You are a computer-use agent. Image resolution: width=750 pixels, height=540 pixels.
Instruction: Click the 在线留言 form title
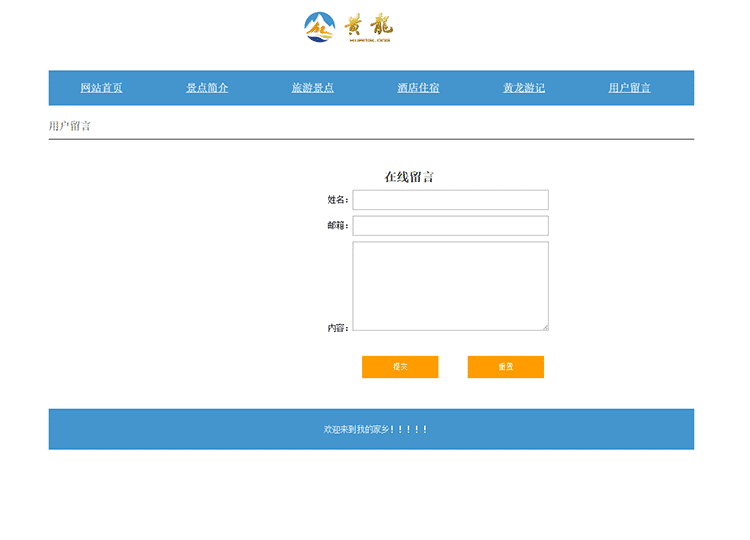point(409,177)
